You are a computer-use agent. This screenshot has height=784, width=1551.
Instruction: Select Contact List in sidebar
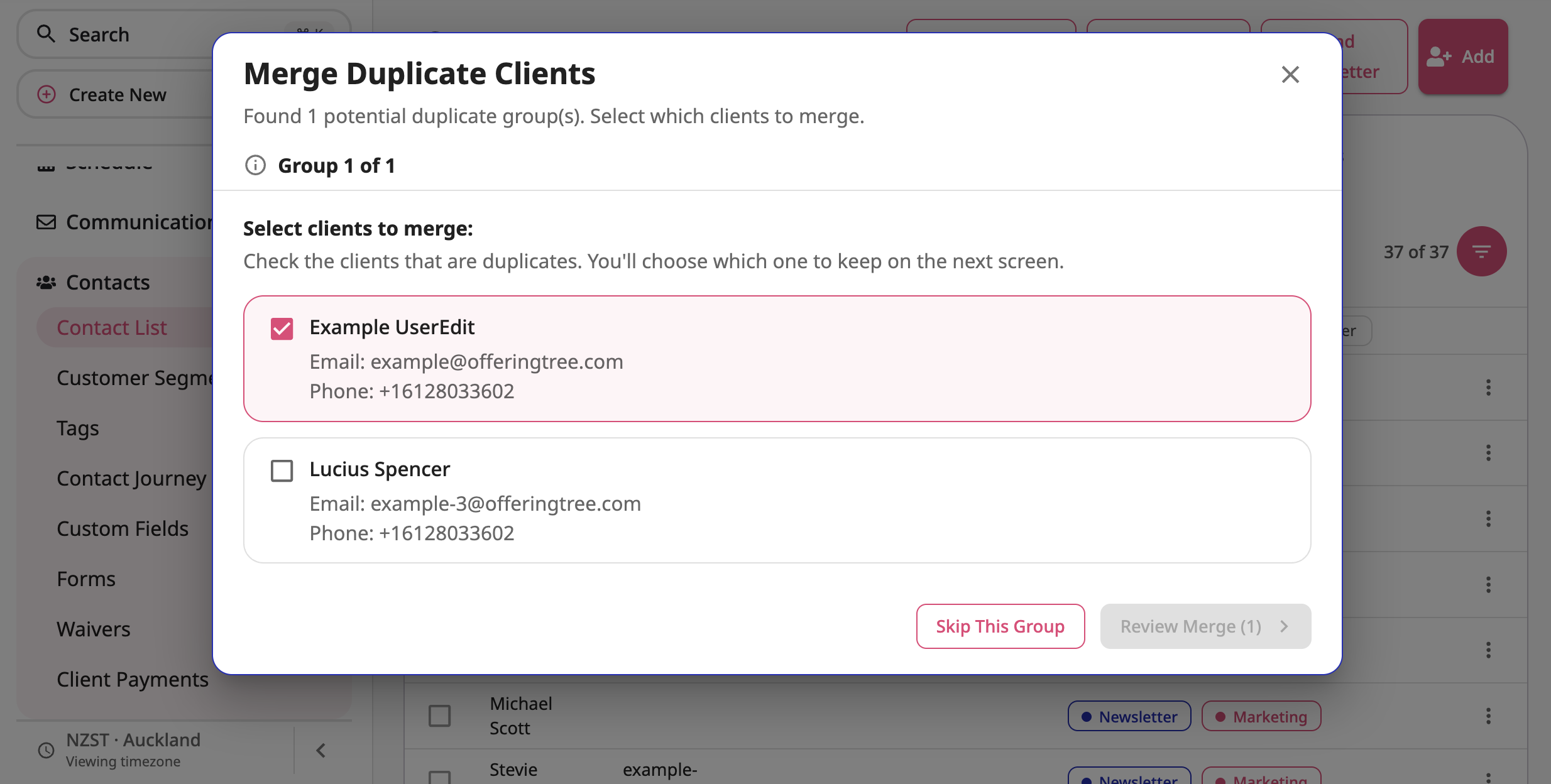coord(112,327)
